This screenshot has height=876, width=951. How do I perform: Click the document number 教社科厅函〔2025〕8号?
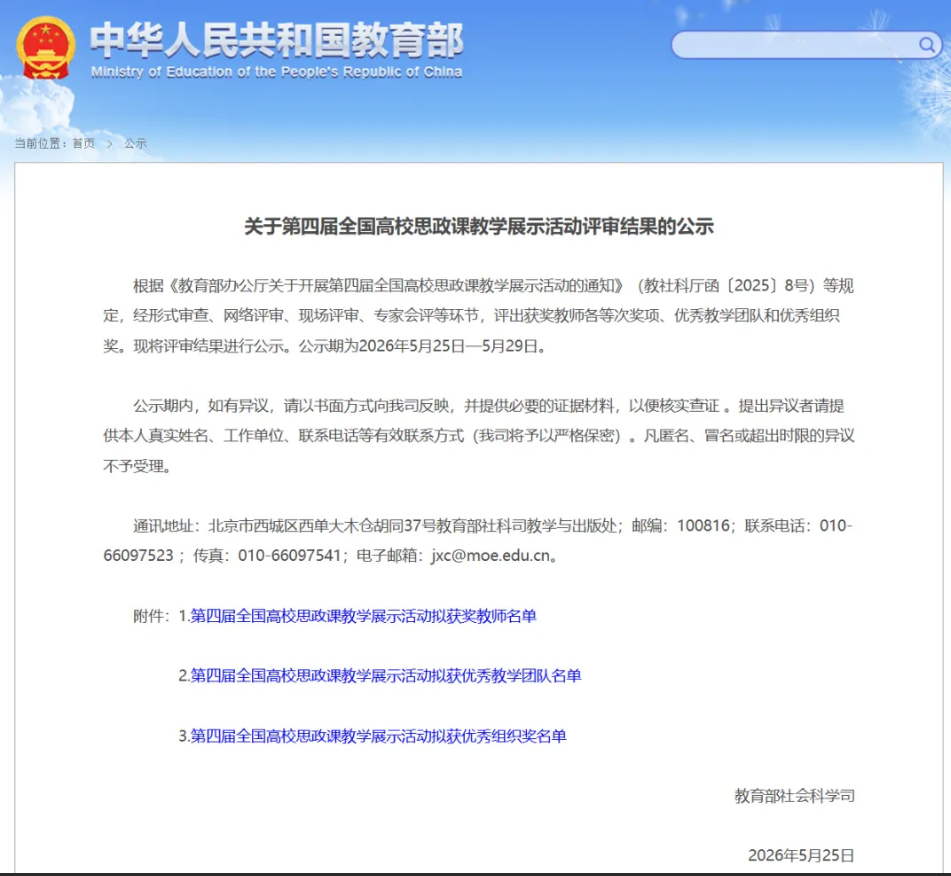(727, 286)
